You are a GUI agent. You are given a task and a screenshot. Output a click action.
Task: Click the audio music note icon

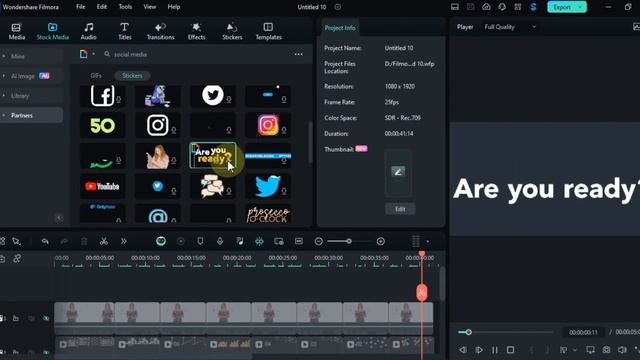coord(240,241)
